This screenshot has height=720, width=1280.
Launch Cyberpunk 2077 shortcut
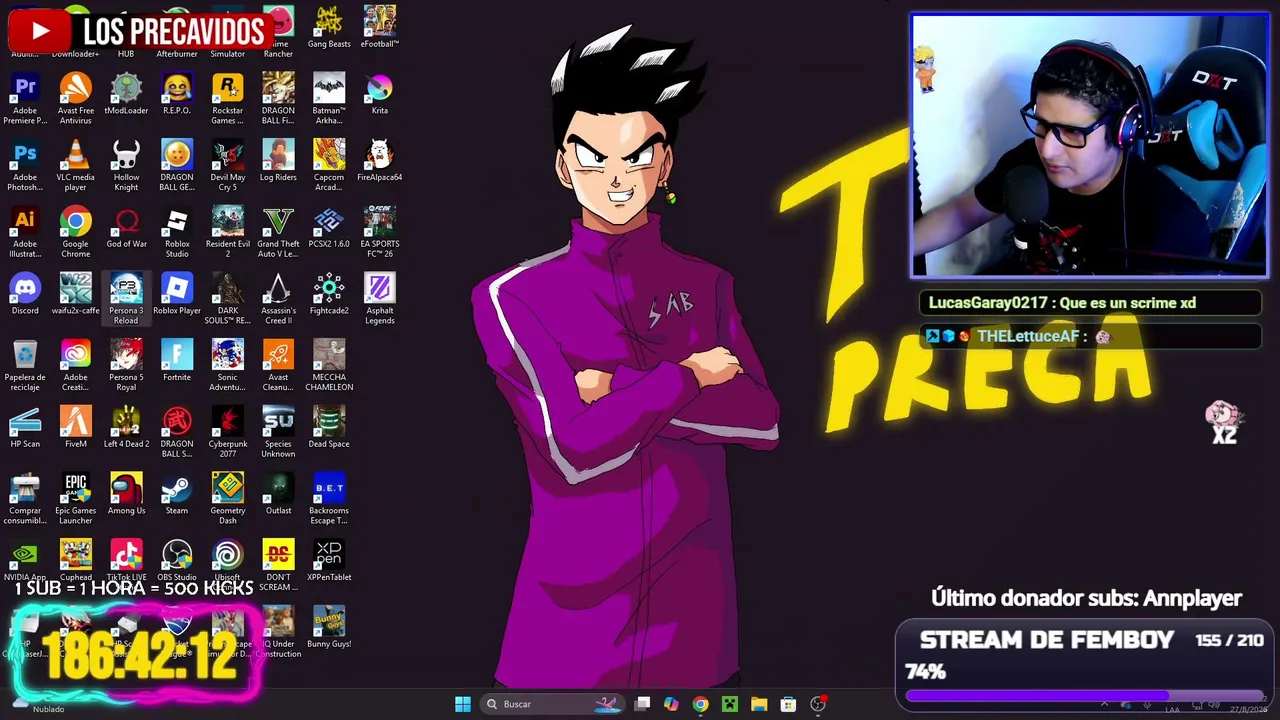coord(228,433)
